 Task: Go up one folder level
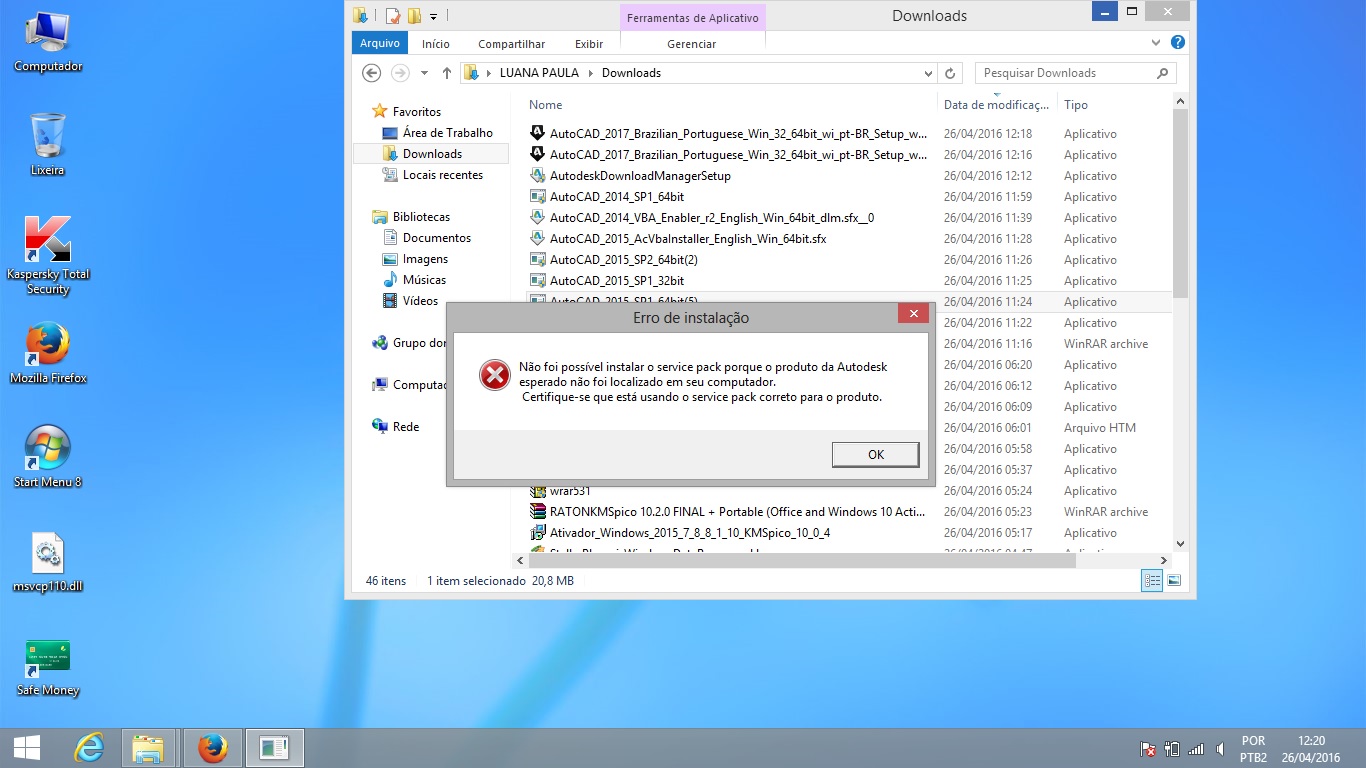click(446, 73)
